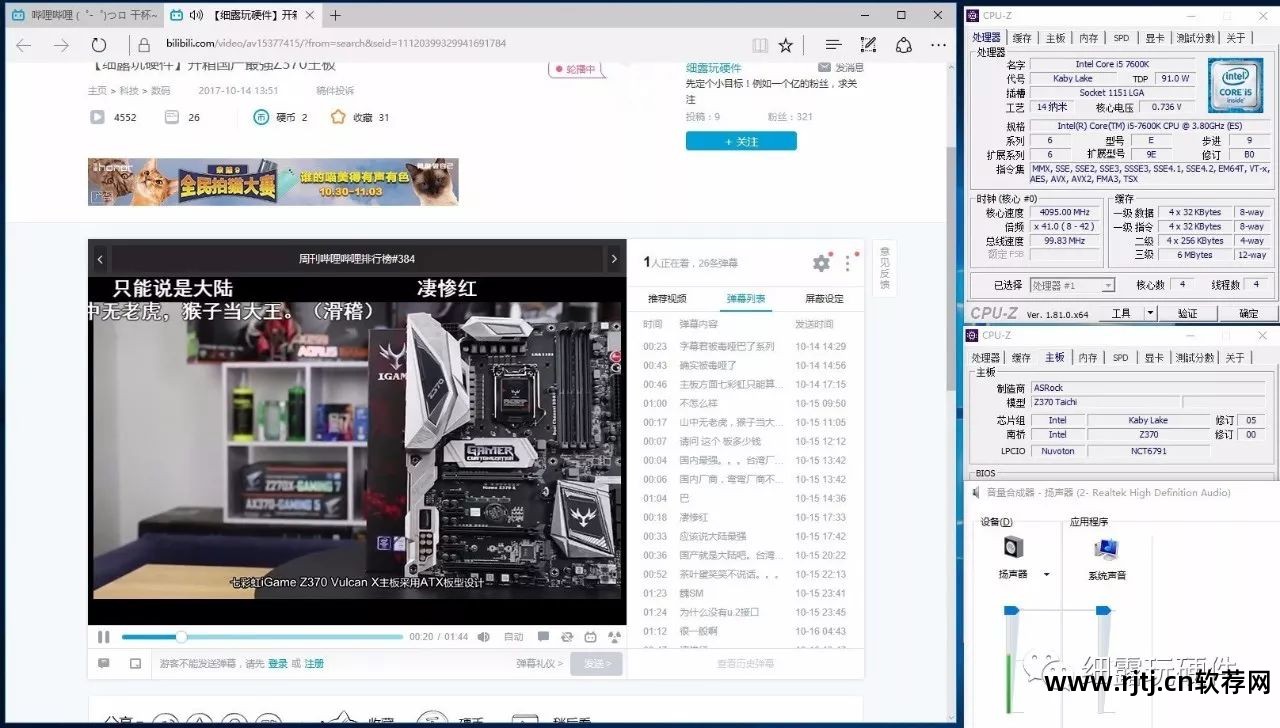Expand the speaker device dropdown in mixer
Screen dimensions: 1280x728
1046,575
